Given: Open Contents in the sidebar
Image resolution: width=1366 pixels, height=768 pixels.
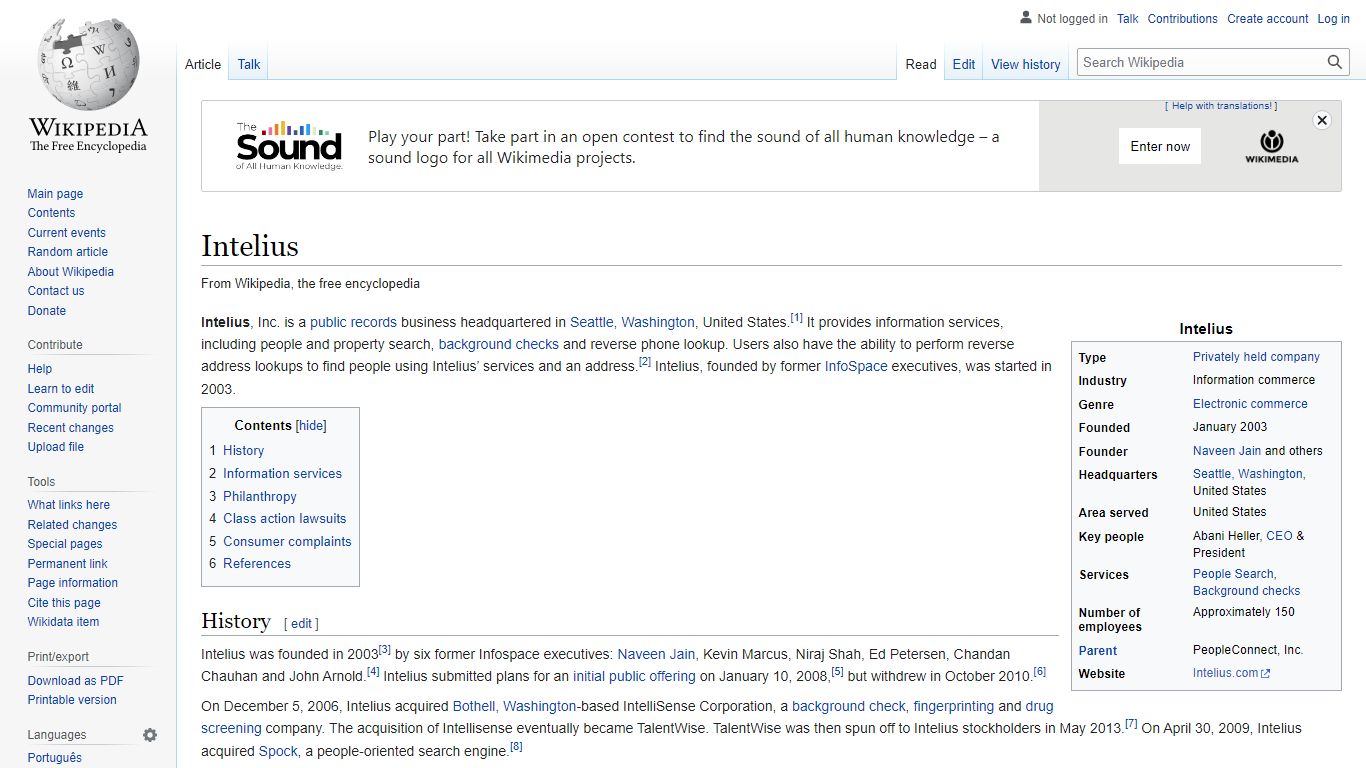Looking at the screenshot, I should tap(51, 213).
